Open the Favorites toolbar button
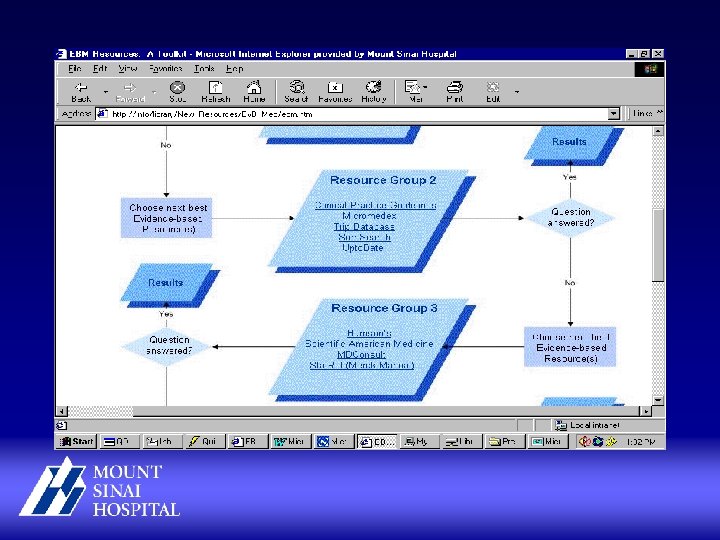This screenshot has width=720, height=540. 335,92
